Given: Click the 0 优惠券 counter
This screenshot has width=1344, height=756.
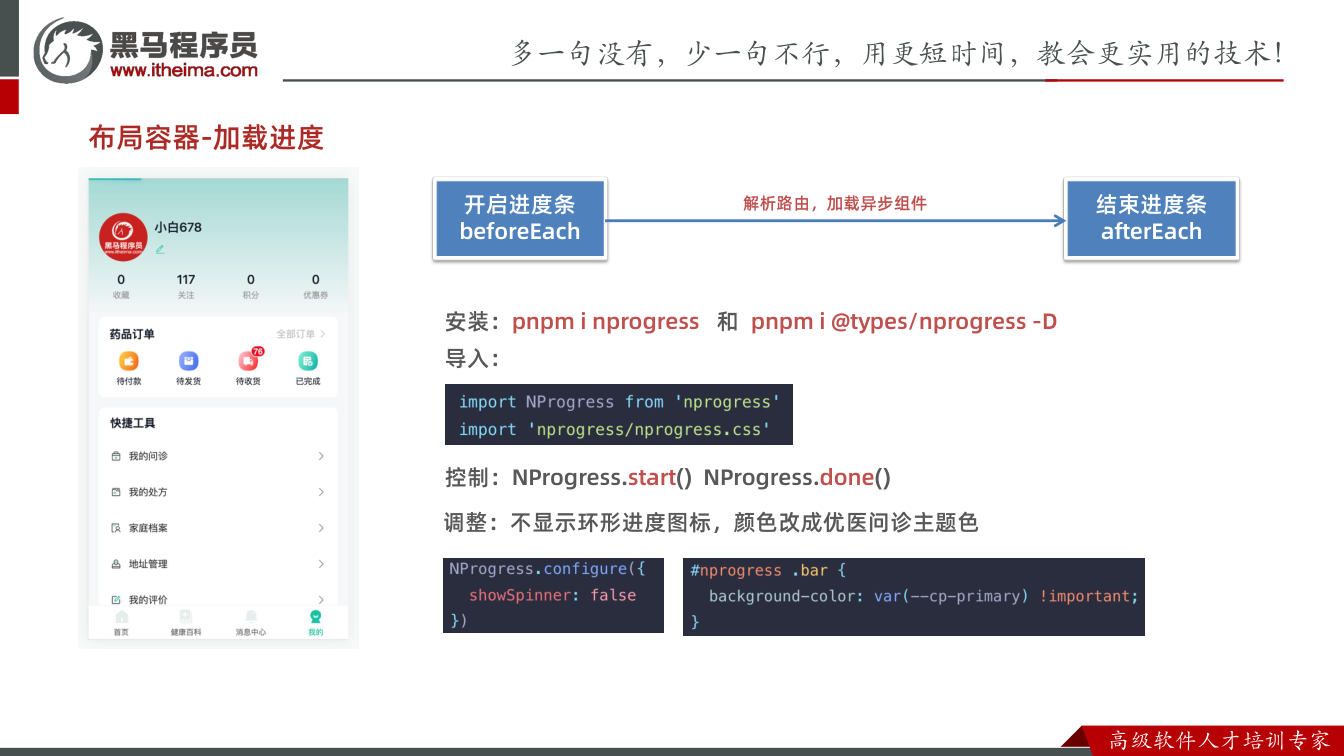Looking at the screenshot, I should pos(316,286).
